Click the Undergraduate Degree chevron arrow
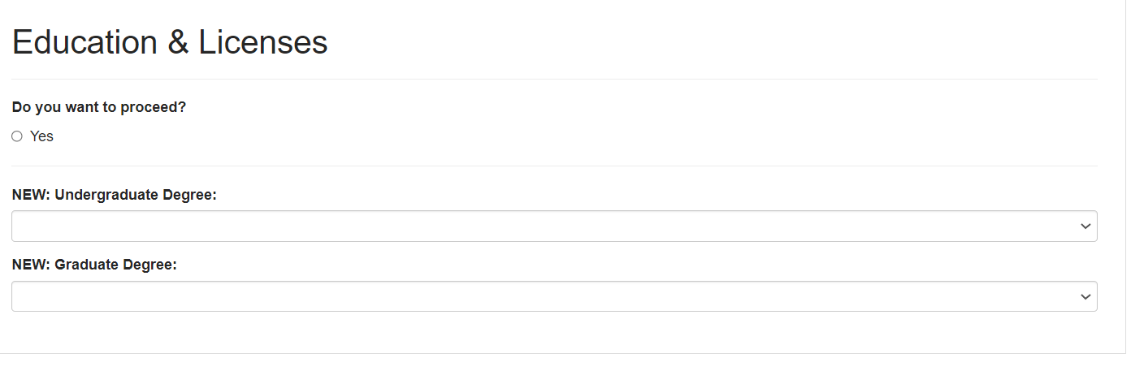The height and width of the screenshot is (388, 1144). click(x=1085, y=226)
